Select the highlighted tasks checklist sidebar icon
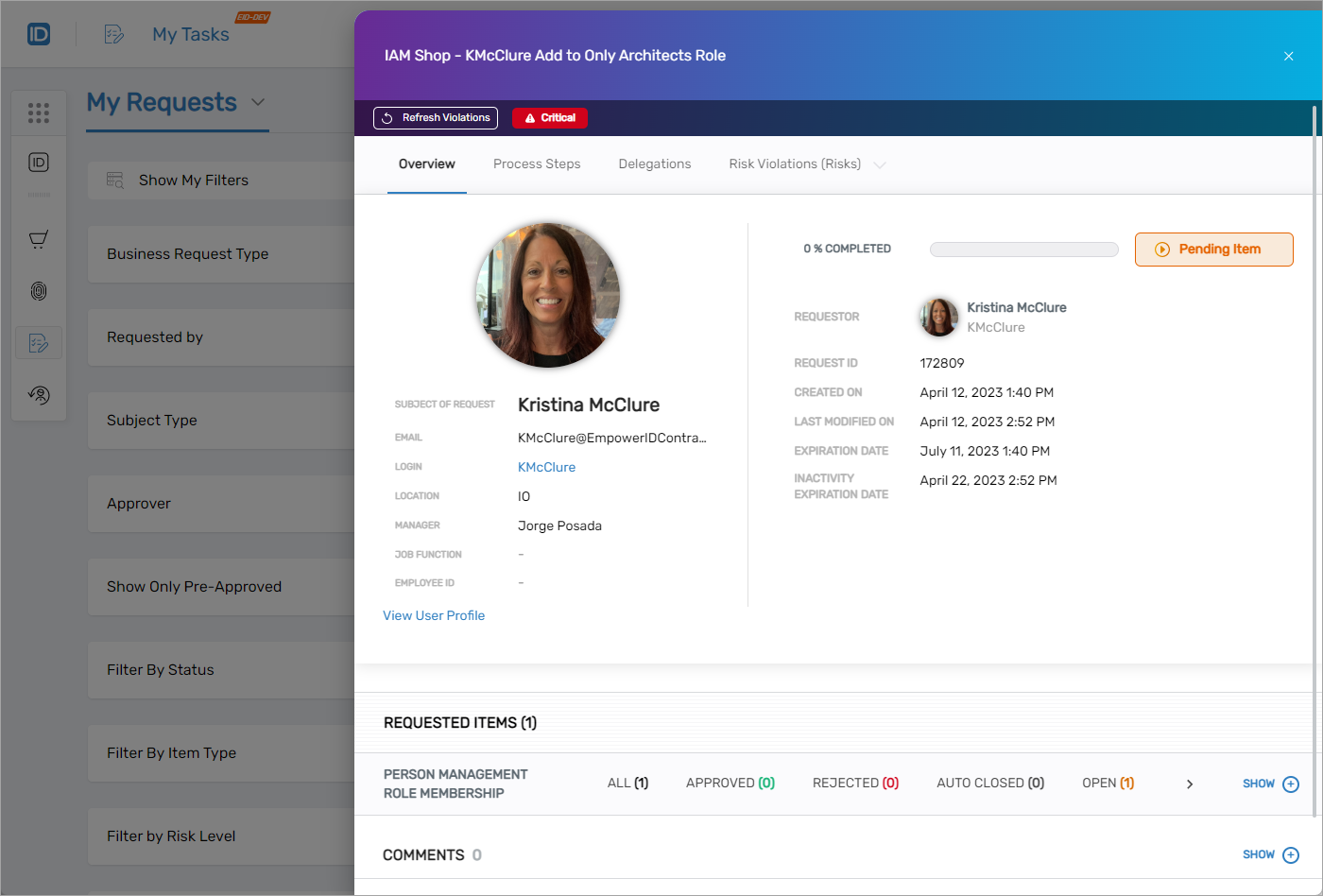The height and width of the screenshot is (896, 1323). (38, 342)
